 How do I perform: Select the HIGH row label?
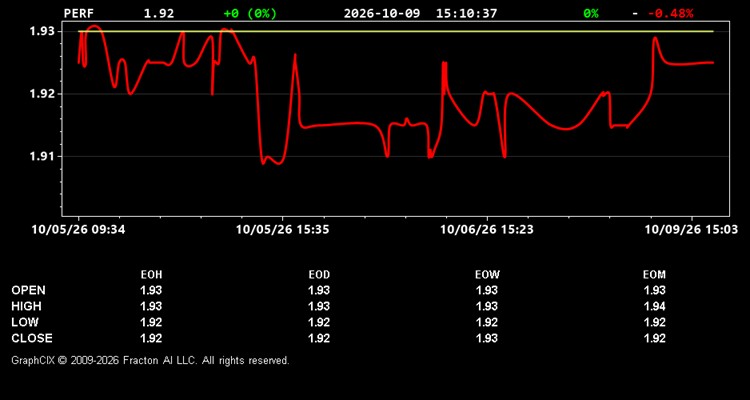tap(26, 306)
